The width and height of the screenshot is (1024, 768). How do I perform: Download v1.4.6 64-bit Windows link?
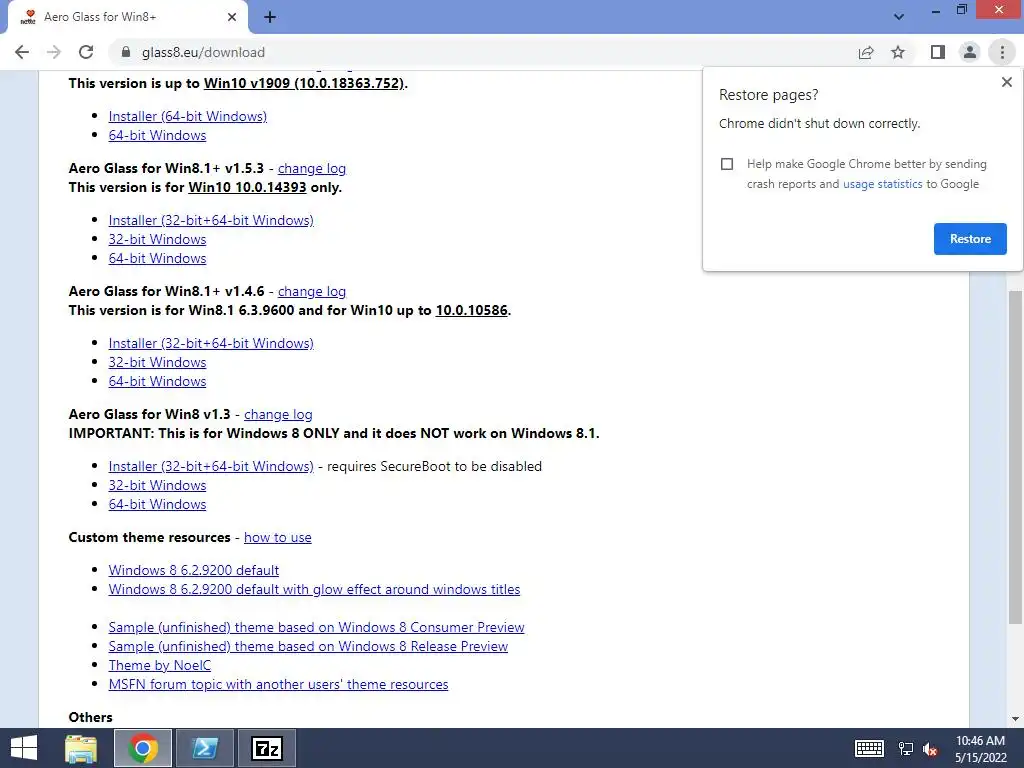point(157,381)
